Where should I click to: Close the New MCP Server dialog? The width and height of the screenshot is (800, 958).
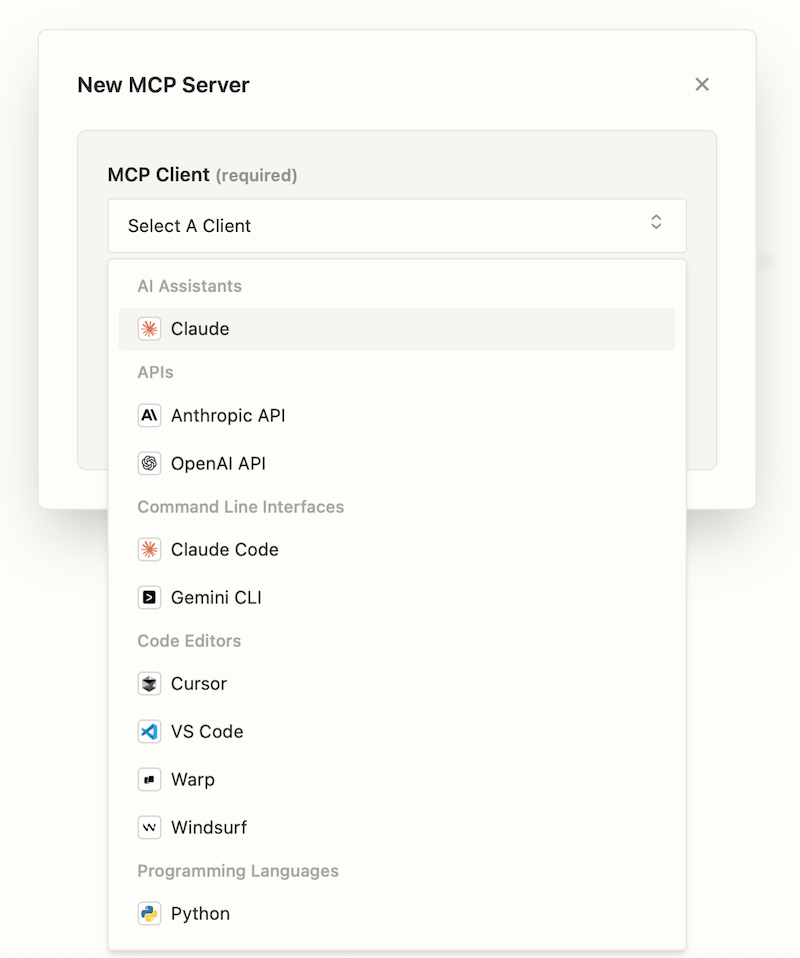702,85
